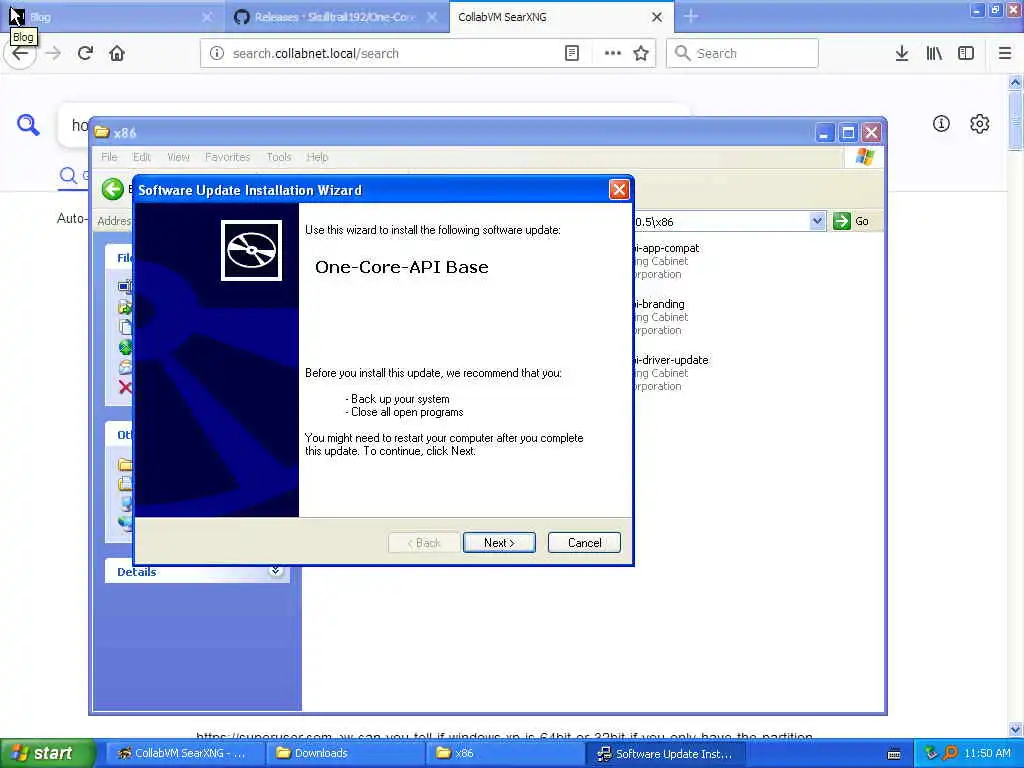Viewport: 1024px width, 768px height.
Task: Click the browser forward arrow
Action: 53,53
